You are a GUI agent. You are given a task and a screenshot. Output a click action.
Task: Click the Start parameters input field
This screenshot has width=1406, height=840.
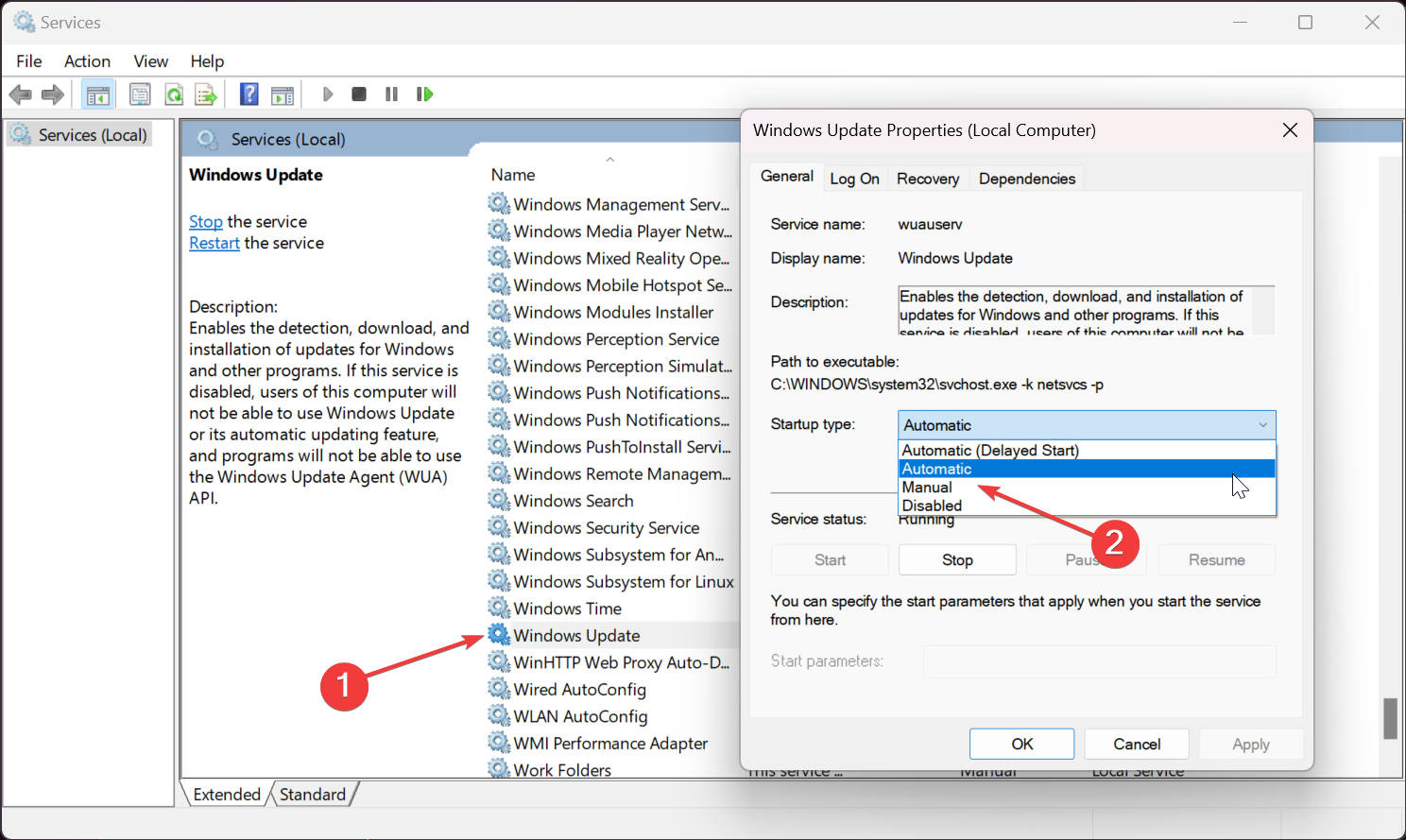point(1100,661)
